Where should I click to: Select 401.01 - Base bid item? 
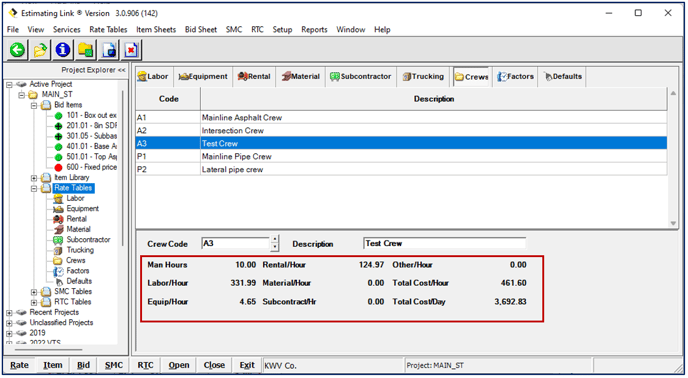91,146
